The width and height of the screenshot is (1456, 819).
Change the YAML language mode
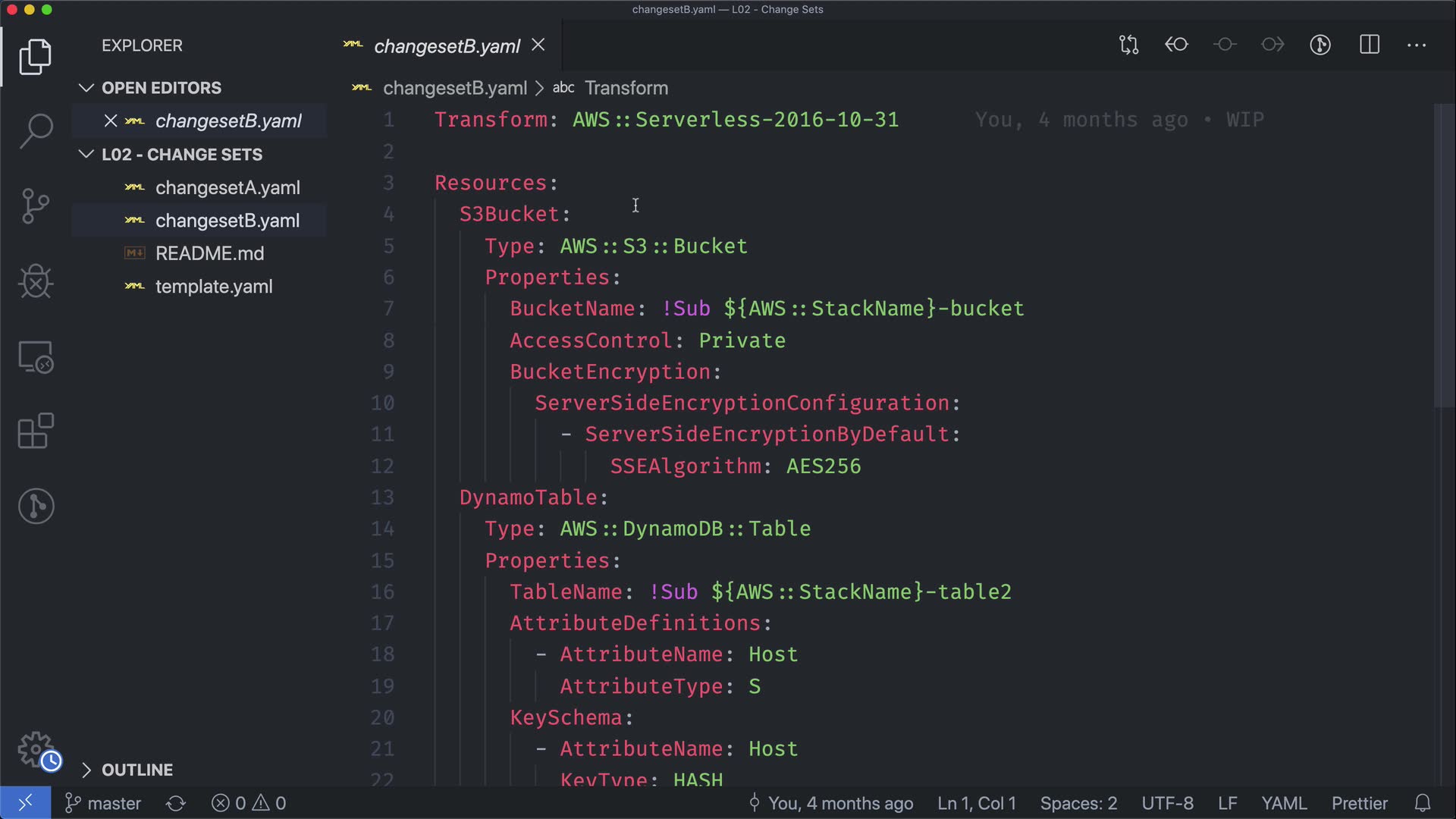1283,803
